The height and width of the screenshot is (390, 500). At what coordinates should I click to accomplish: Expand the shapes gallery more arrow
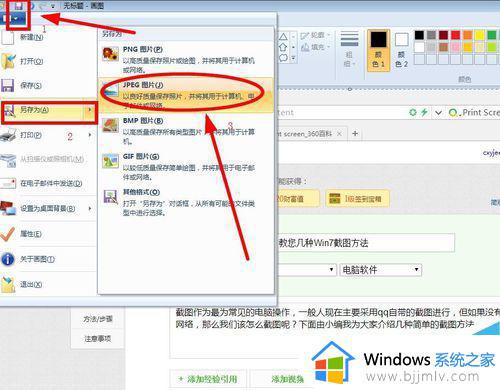click(293, 58)
